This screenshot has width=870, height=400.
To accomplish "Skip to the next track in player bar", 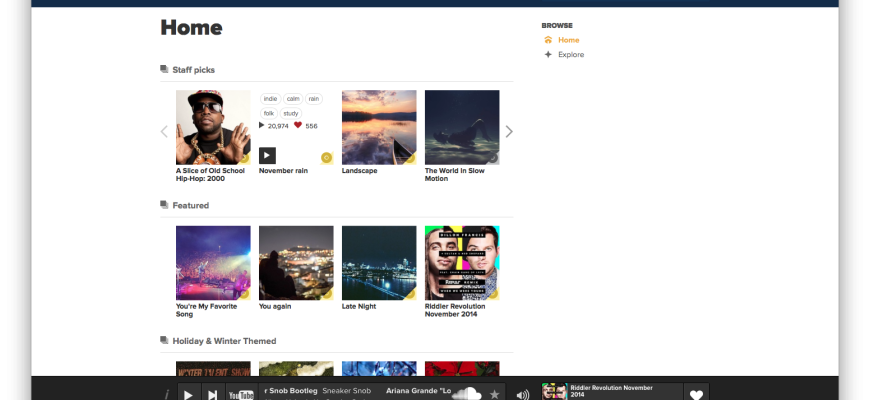I will (x=213, y=394).
